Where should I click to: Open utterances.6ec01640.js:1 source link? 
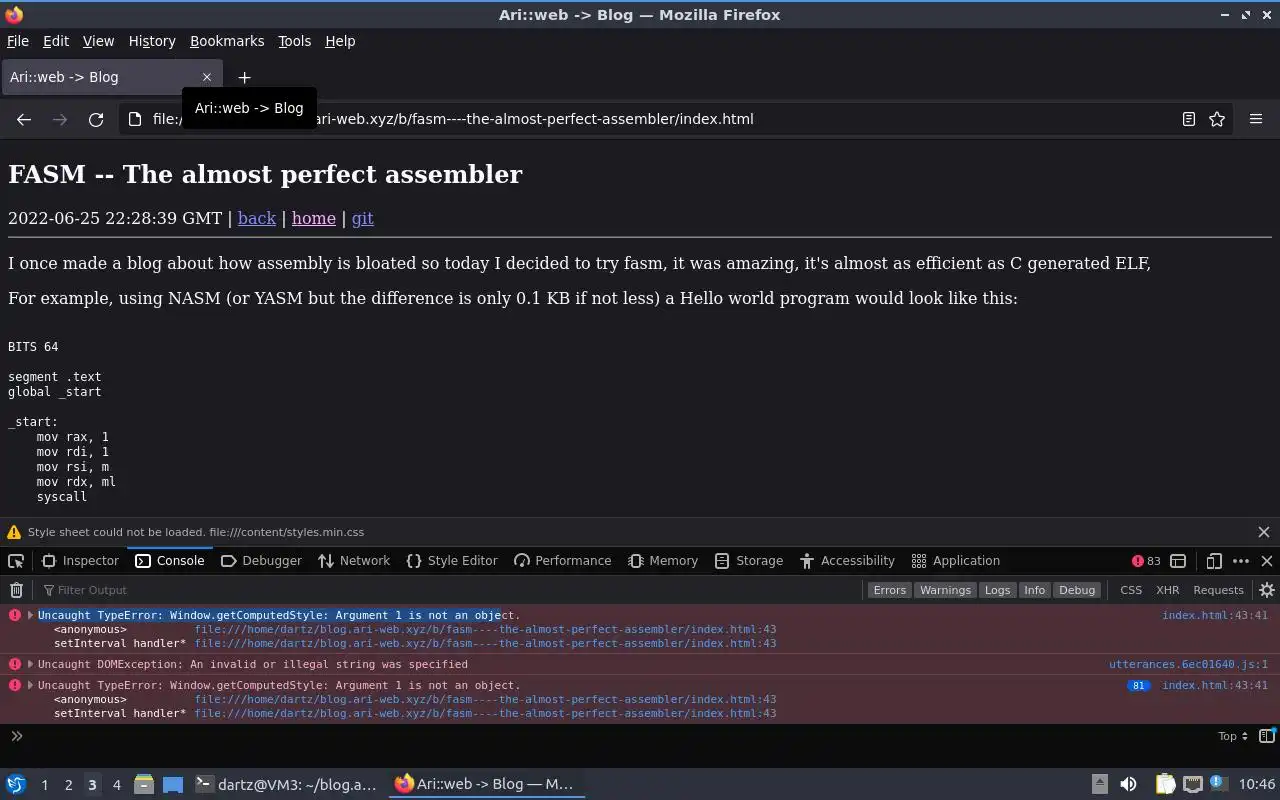point(1188,664)
